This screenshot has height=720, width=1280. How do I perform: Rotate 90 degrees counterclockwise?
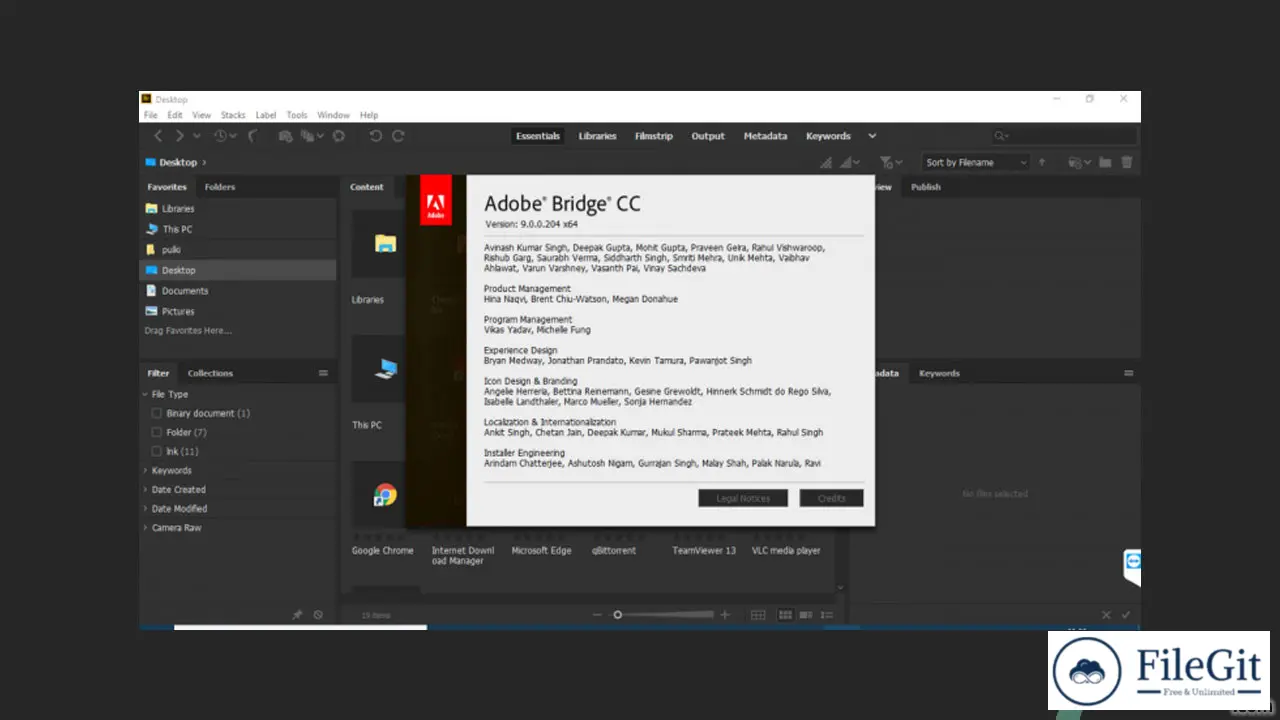[x=376, y=136]
